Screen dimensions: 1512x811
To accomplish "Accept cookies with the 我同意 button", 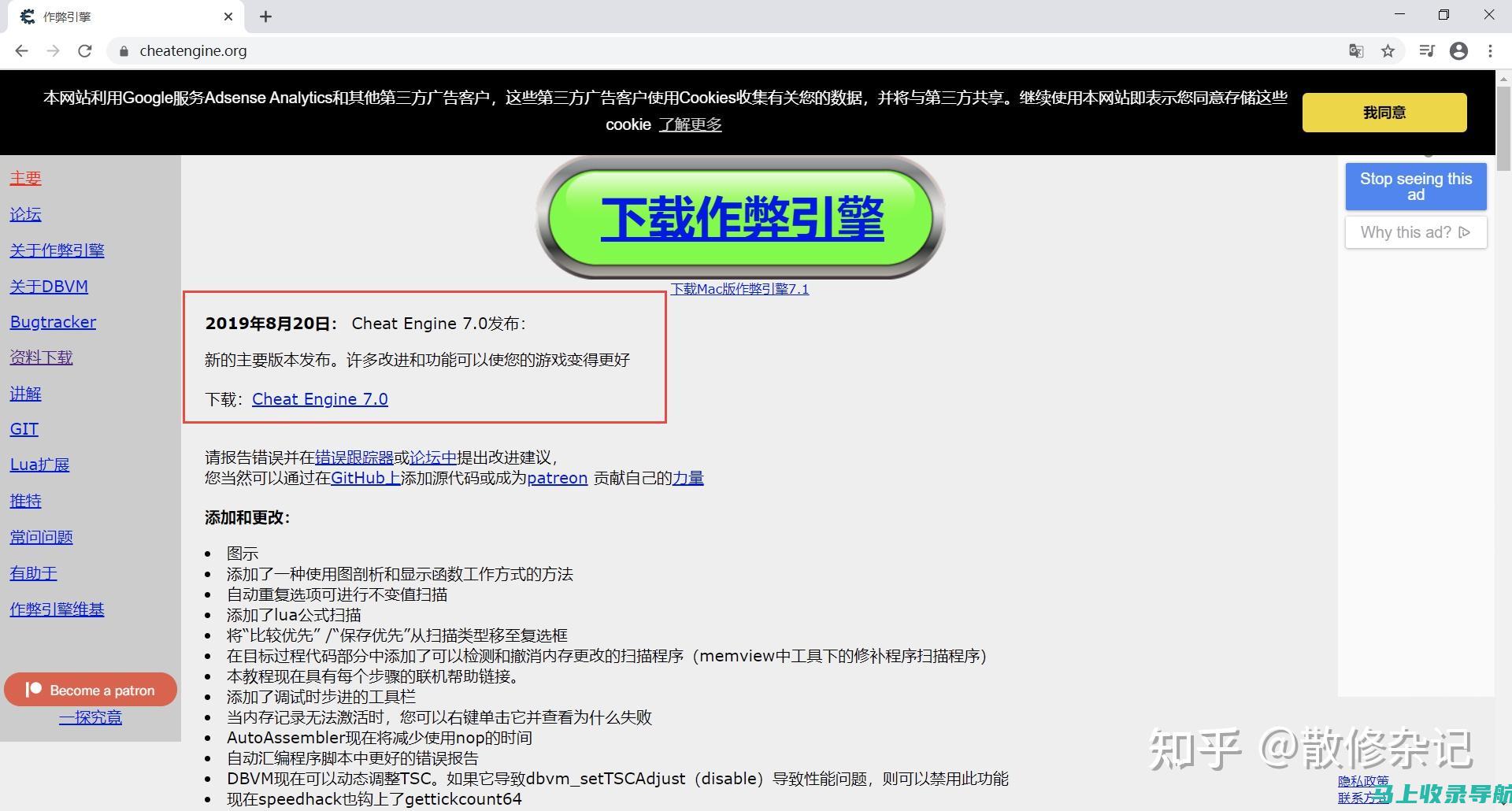I will [1384, 113].
